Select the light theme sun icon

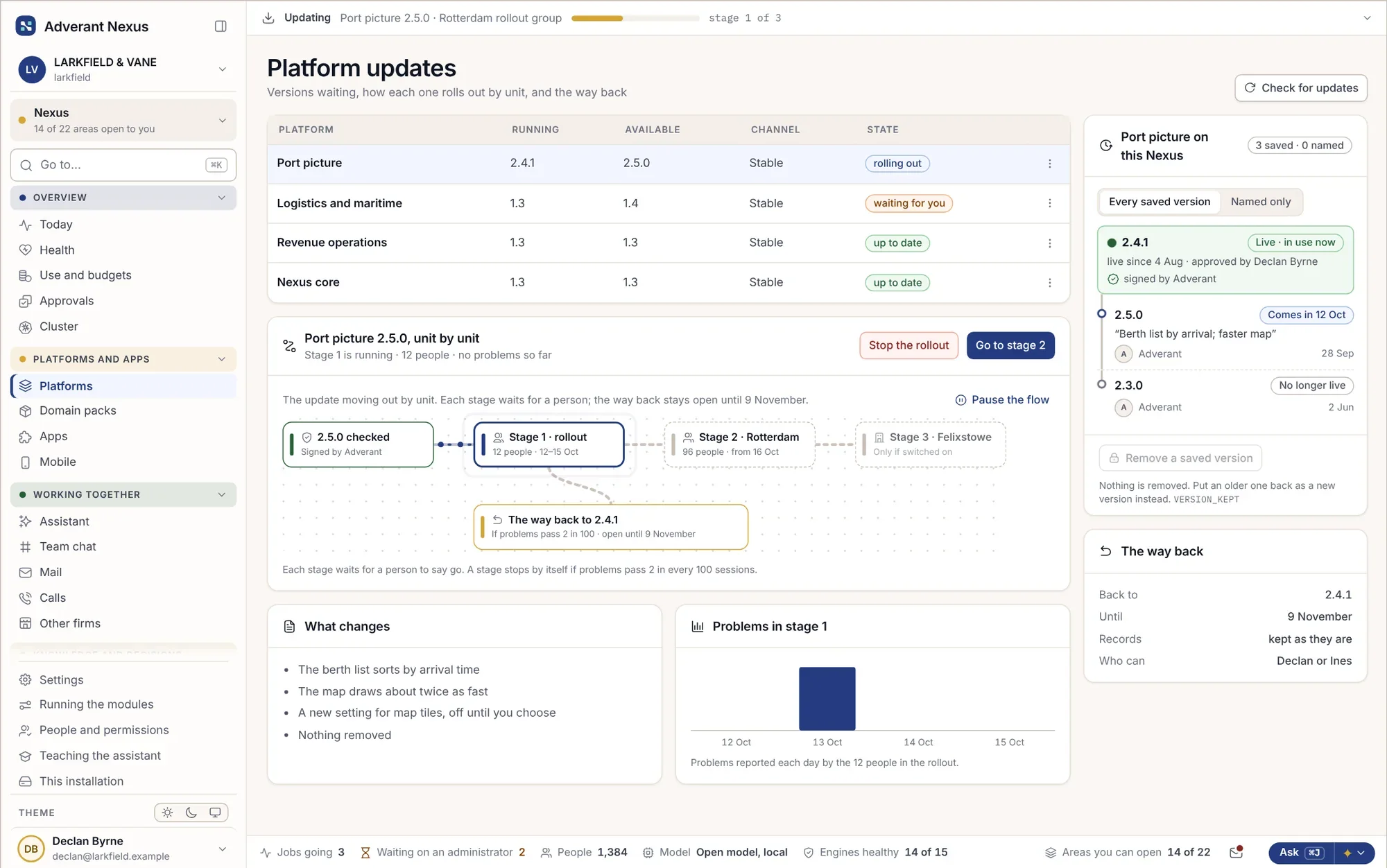[167, 813]
